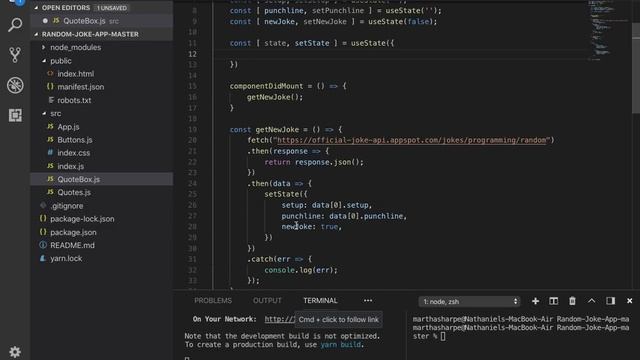Switch to the Output tab

point(267,301)
